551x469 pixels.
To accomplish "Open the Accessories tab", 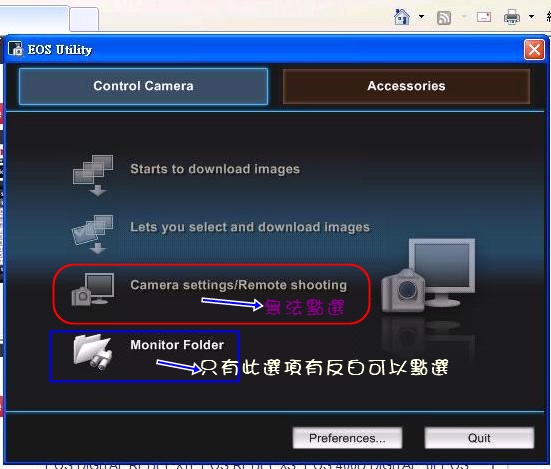I will click(406, 86).
